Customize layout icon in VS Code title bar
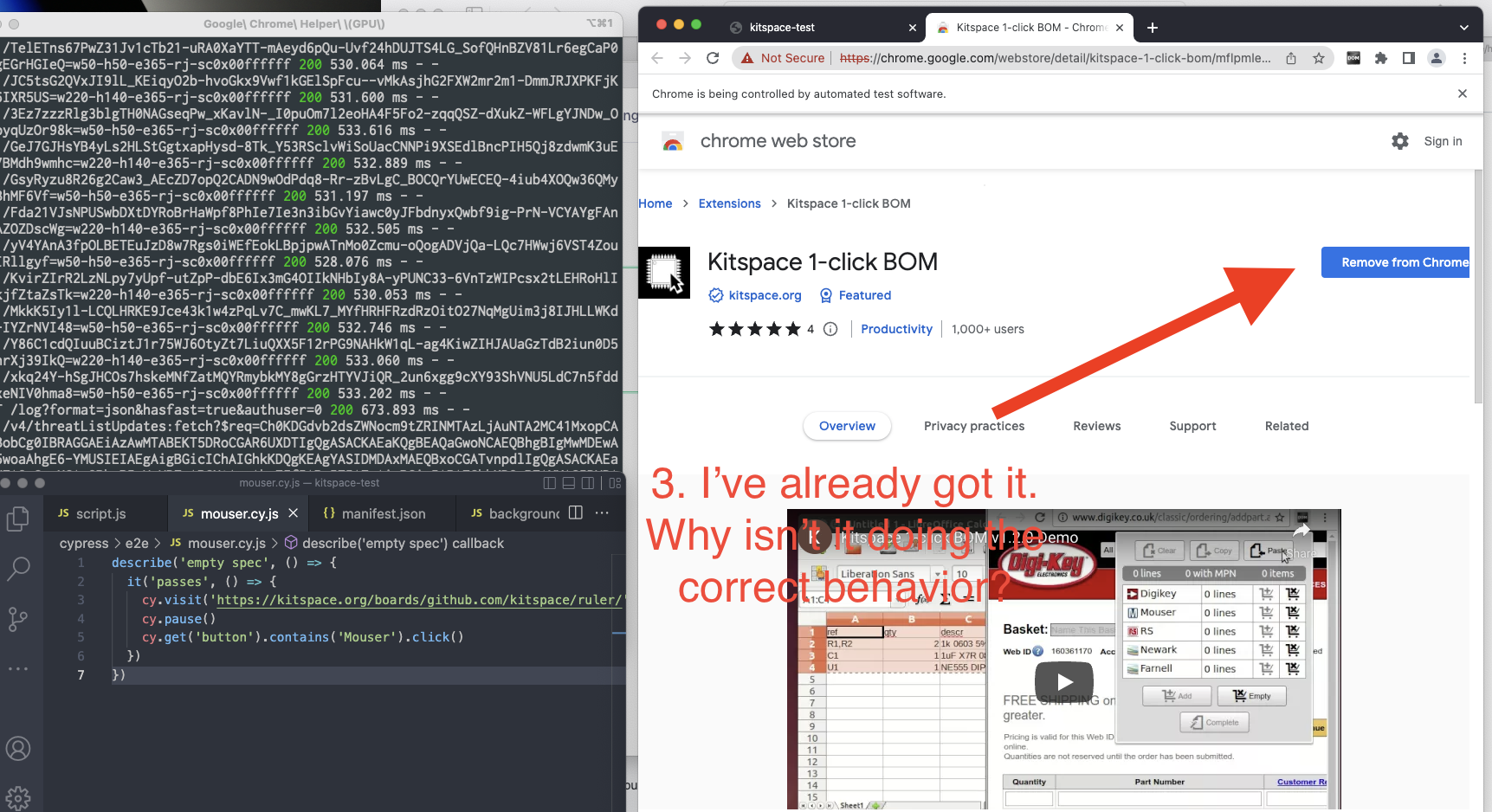The width and height of the screenshot is (1492, 812). (615, 483)
